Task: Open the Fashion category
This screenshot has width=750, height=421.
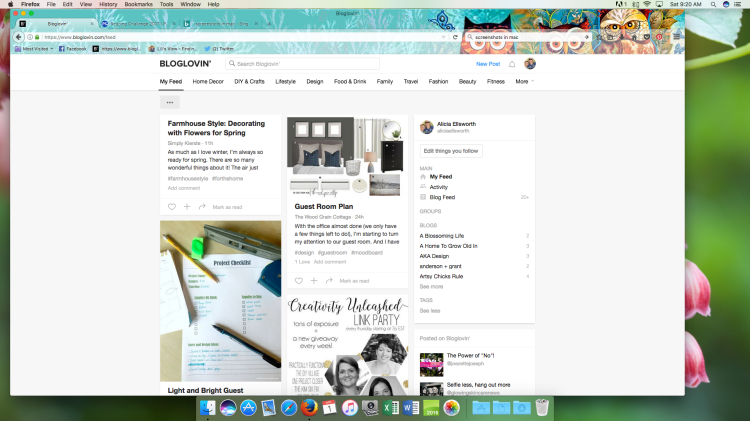Action: point(438,82)
